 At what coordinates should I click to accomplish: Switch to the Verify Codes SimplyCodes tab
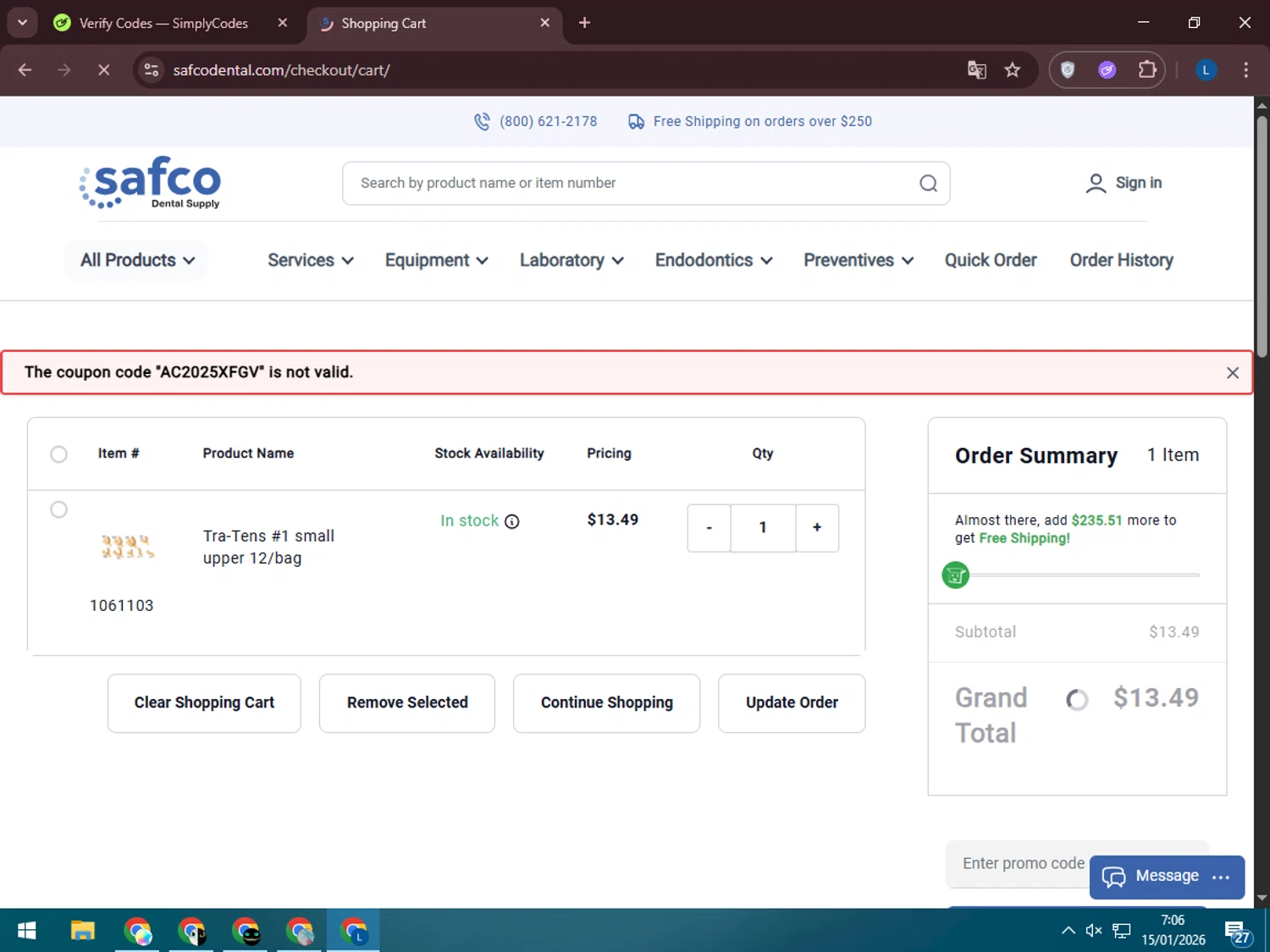tap(163, 23)
